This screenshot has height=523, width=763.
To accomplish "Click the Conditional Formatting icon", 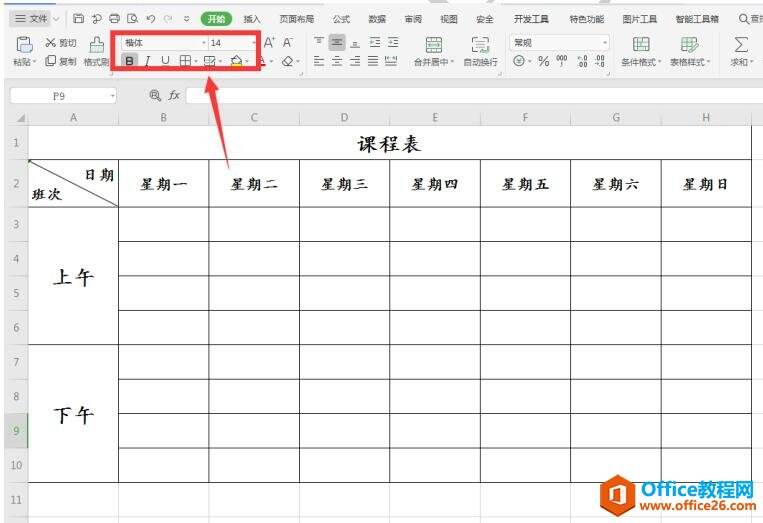I will 641,44.
